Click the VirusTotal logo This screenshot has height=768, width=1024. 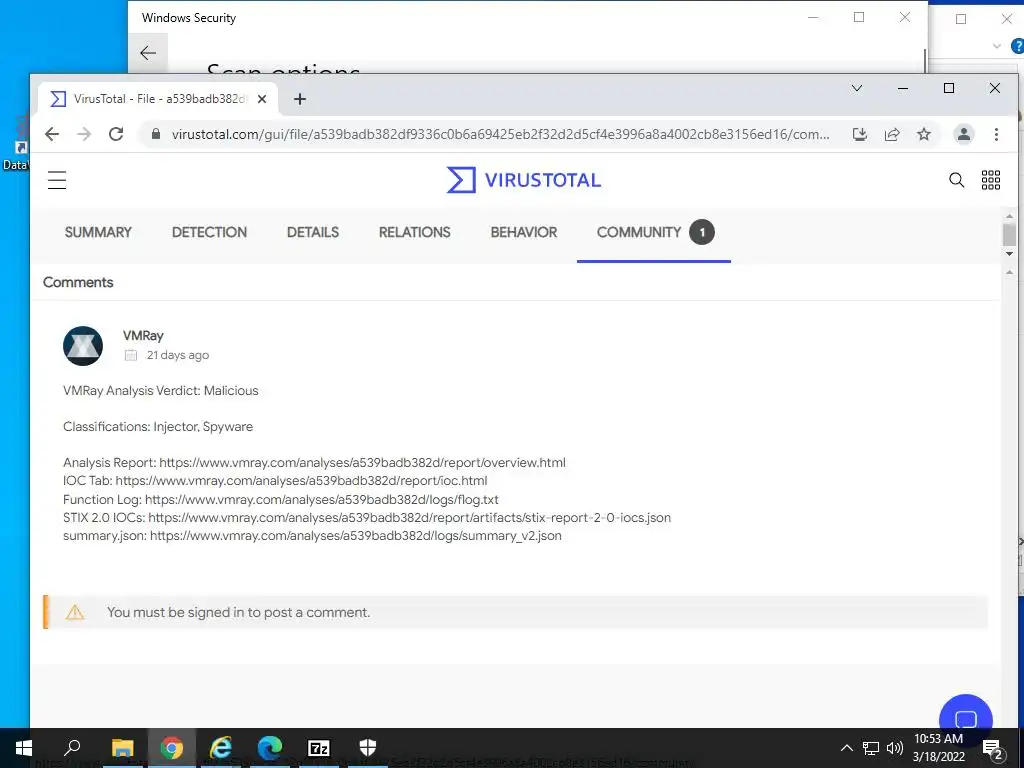click(524, 180)
